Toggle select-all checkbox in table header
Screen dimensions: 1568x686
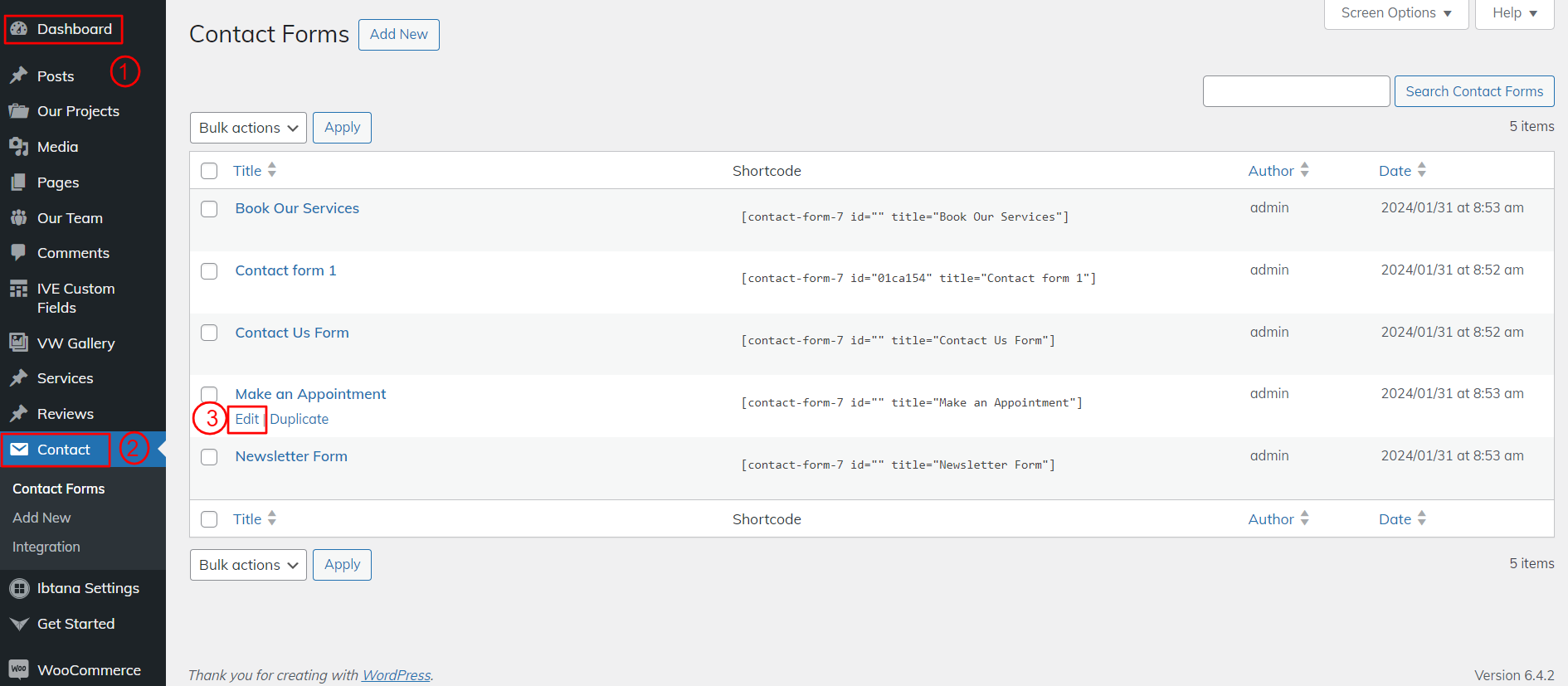209,171
